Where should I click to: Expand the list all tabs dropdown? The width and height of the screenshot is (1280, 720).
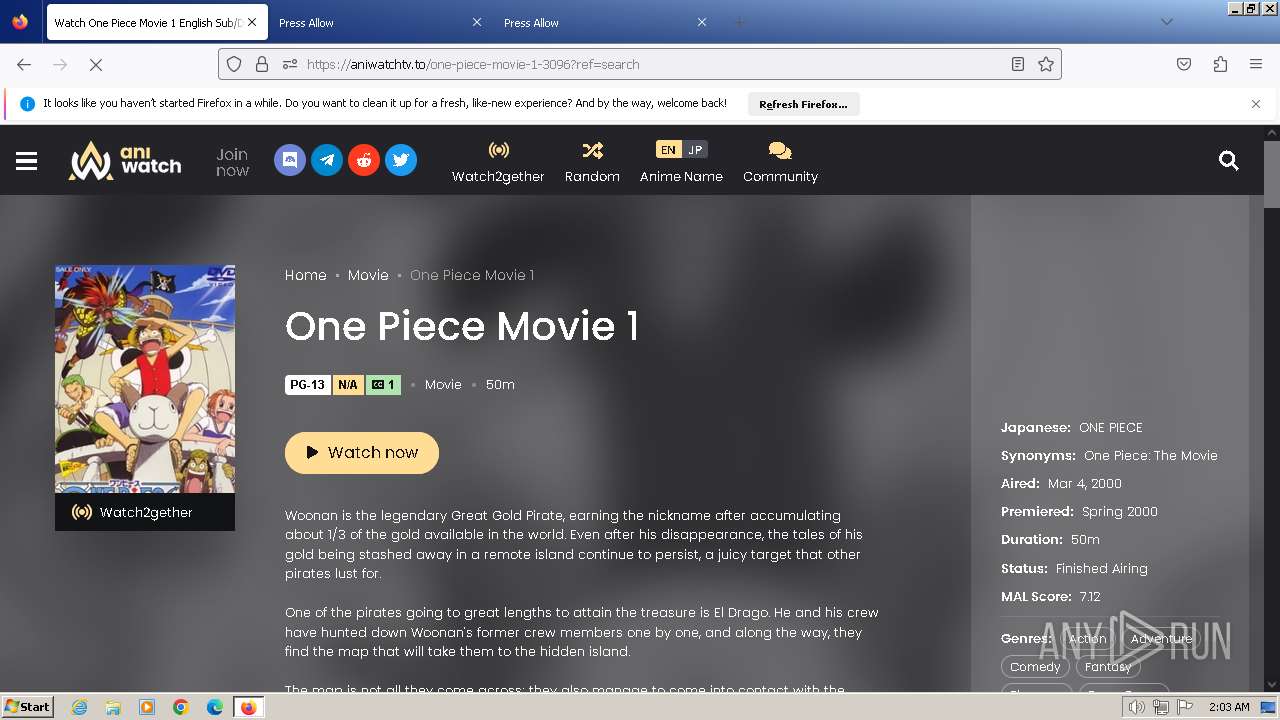(1167, 22)
